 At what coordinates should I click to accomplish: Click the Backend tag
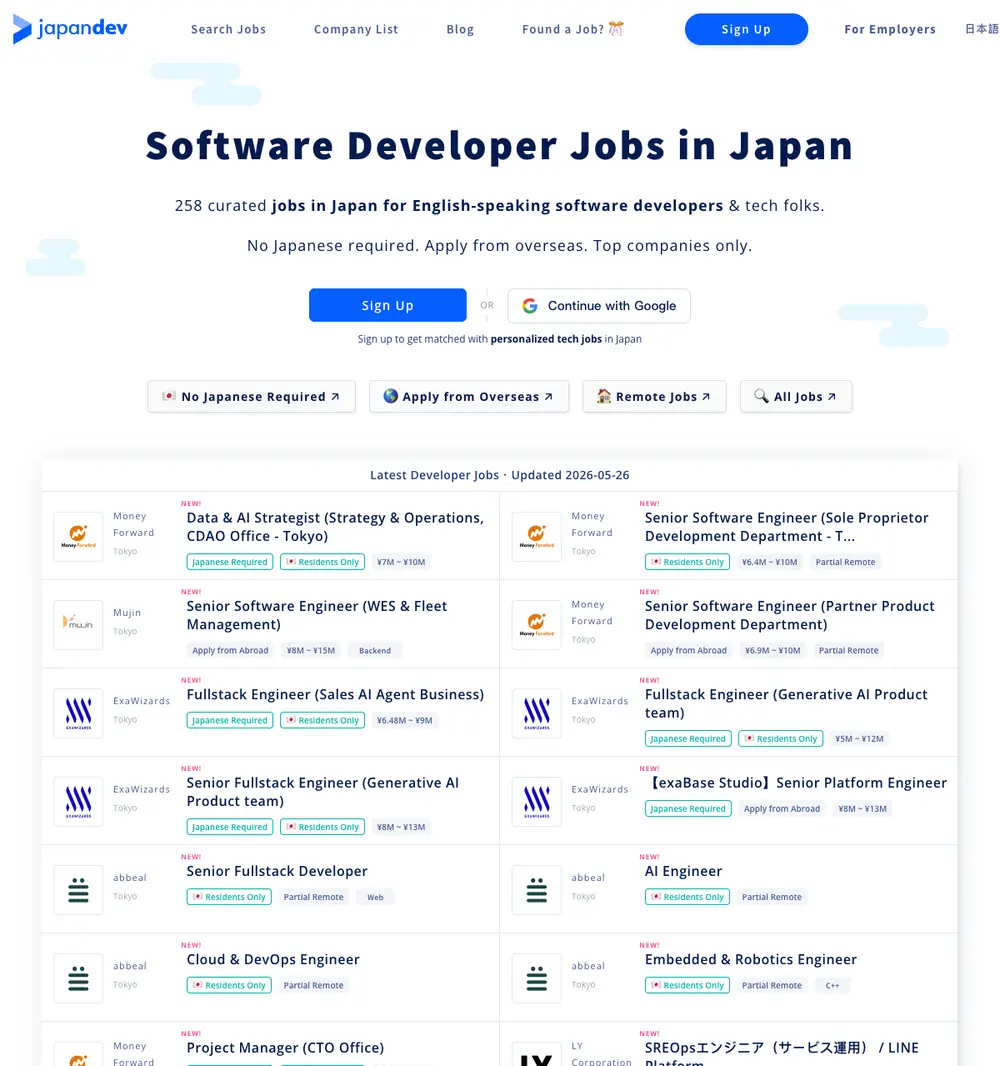coord(375,650)
